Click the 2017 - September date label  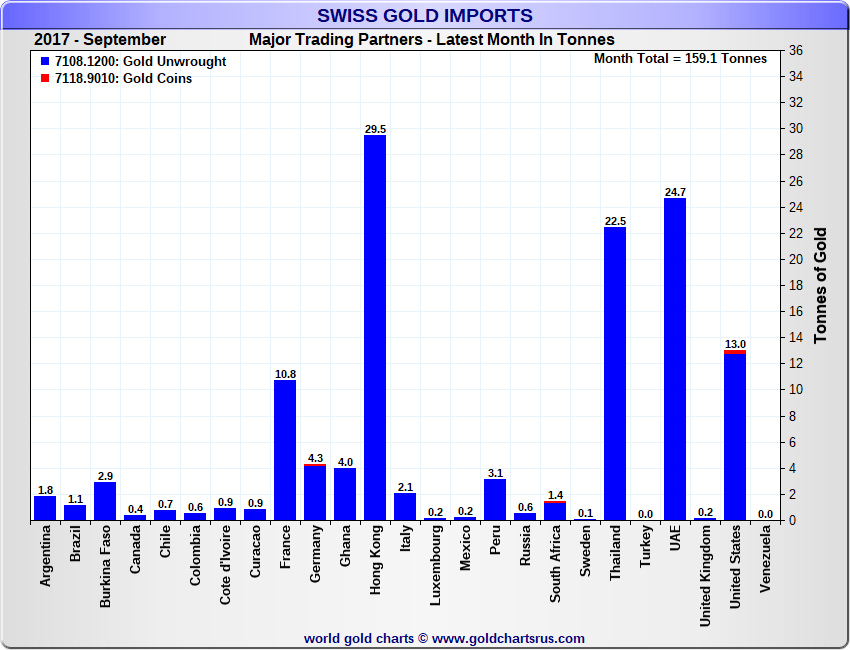[x=100, y=40]
